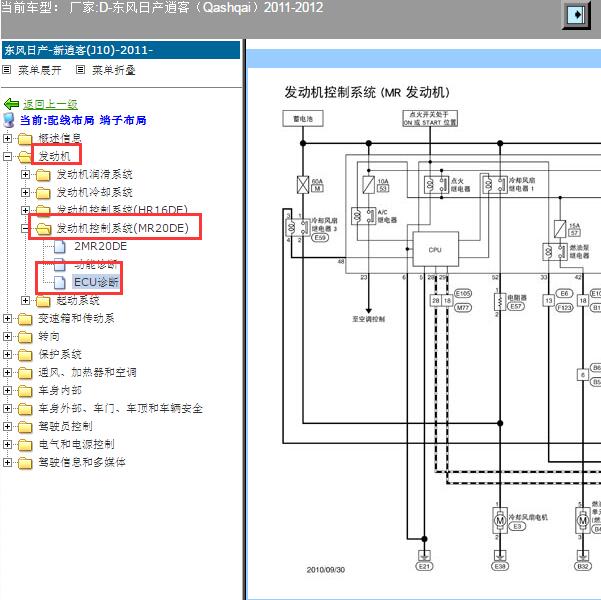Screen dimensions: 601x600
Task: Select 发动机控制系统(MR20DE) folder label
Action: (x=123, y=228)
